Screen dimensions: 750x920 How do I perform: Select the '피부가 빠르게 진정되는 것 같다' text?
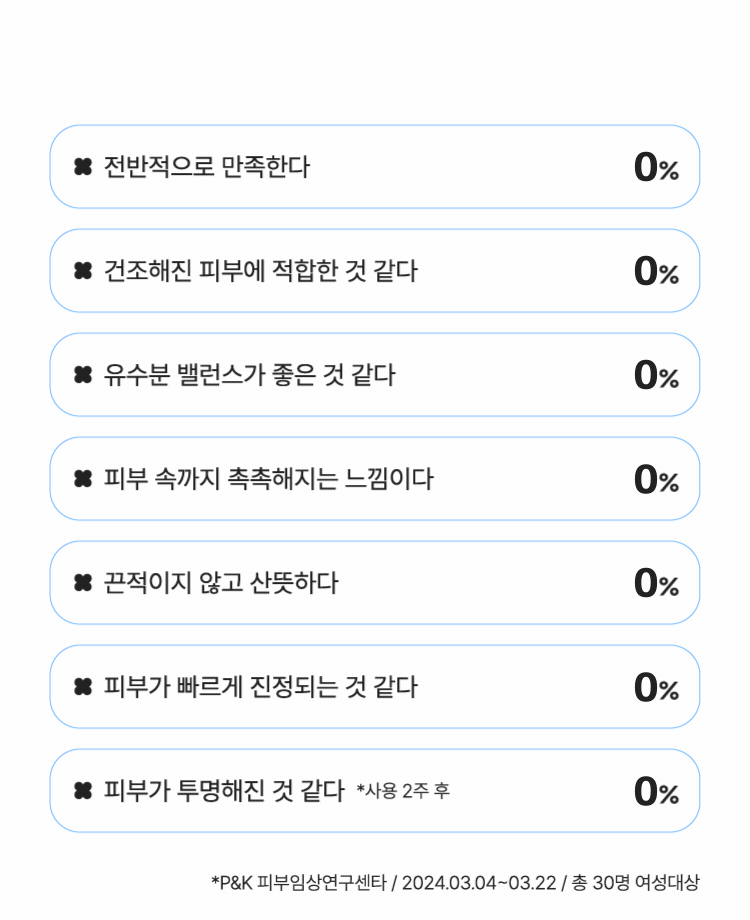click(260, 687)
